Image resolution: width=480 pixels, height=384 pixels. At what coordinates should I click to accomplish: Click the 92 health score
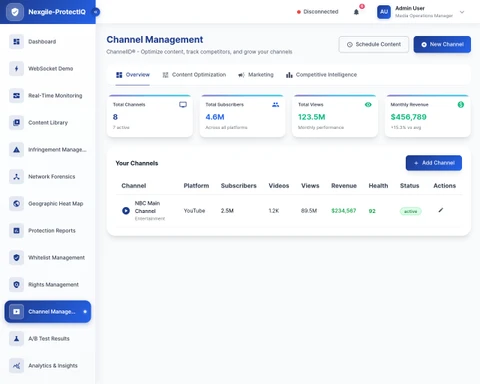click(x=372, y=211)
